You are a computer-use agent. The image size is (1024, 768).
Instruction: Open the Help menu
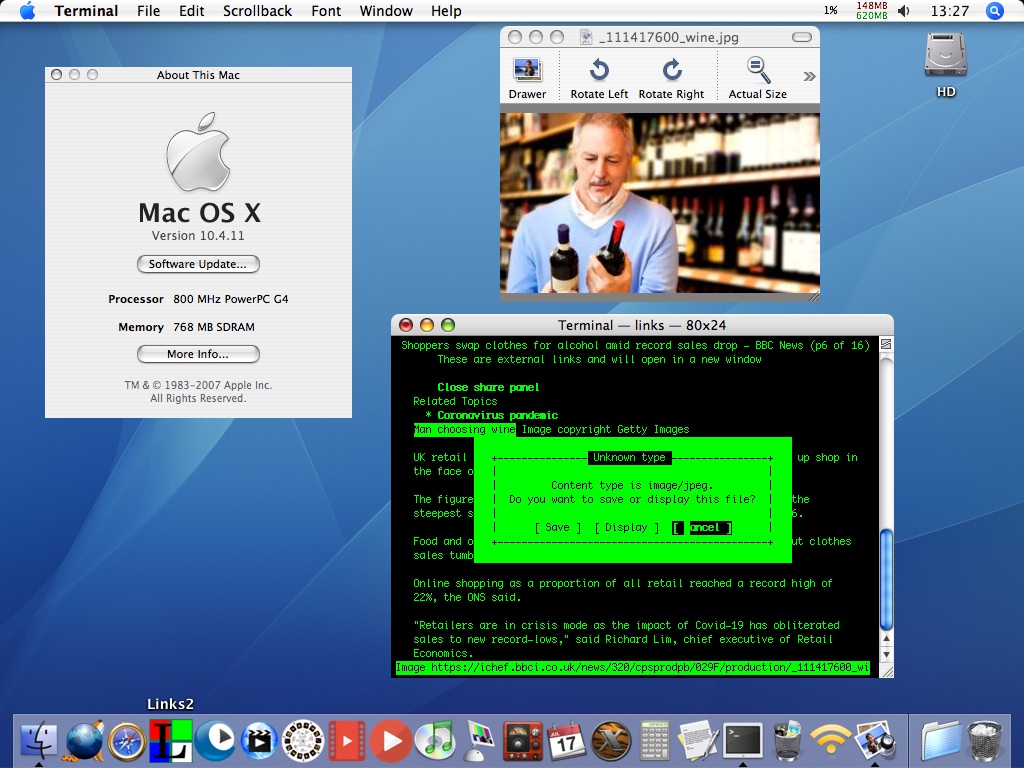(x=446, y=10)
